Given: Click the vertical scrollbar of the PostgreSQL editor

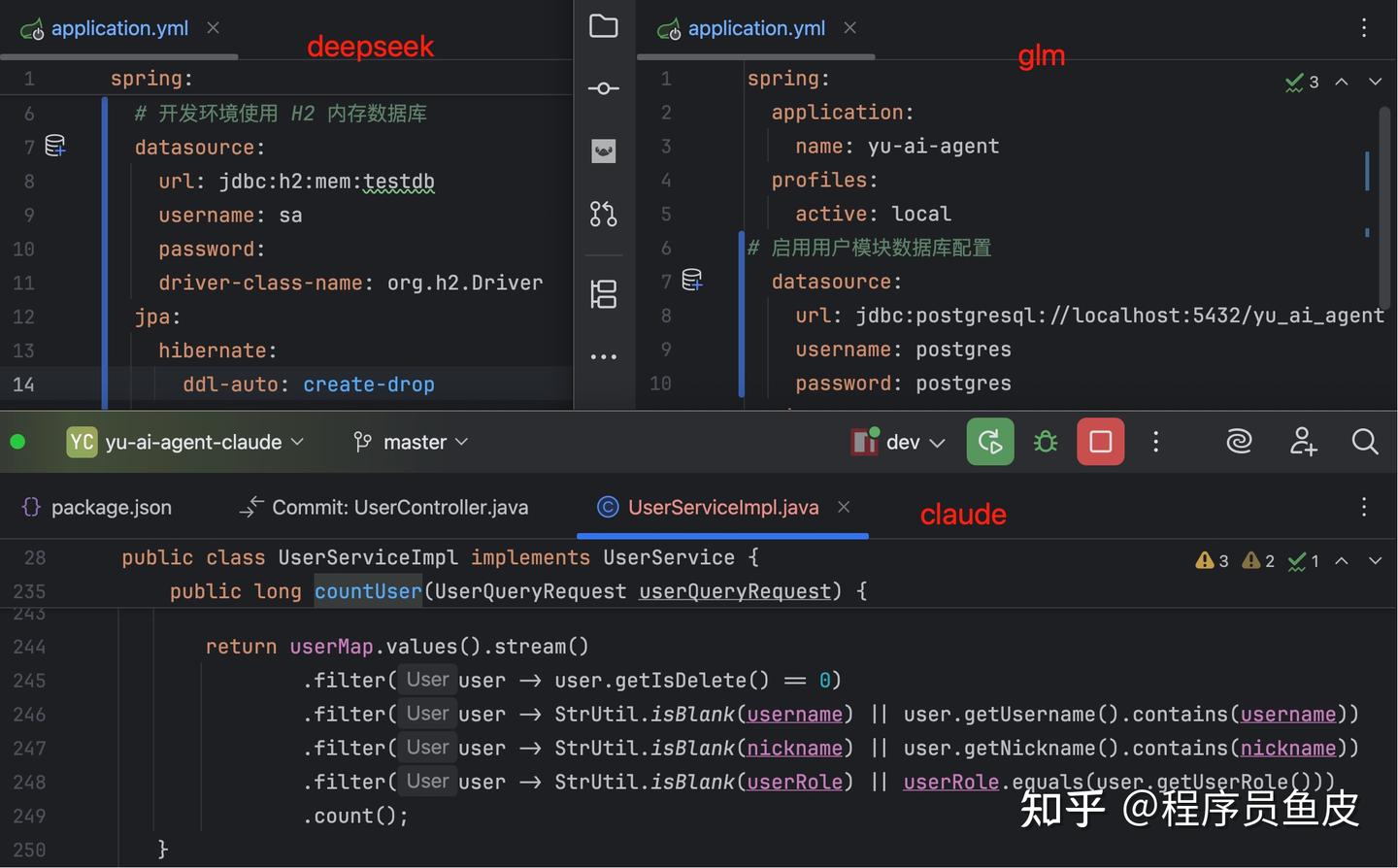Looking at the screenshot, I should coord(1385,206).
